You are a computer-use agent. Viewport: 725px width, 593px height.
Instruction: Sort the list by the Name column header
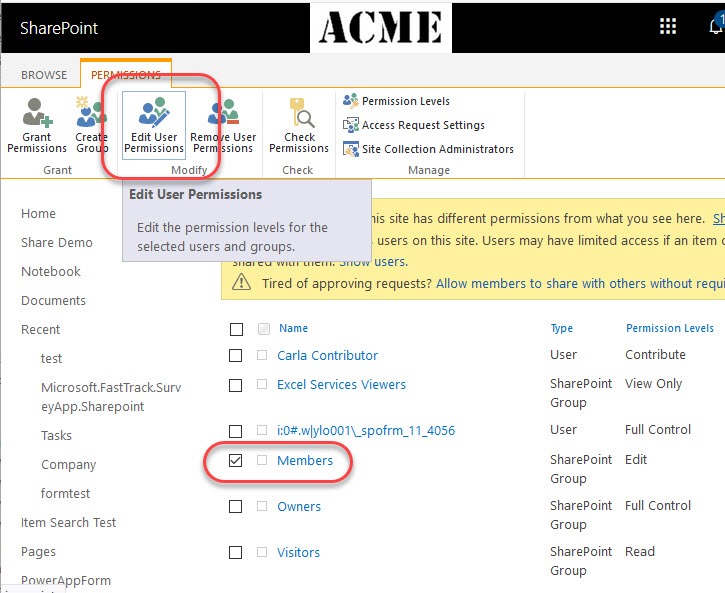pos(293,328)
